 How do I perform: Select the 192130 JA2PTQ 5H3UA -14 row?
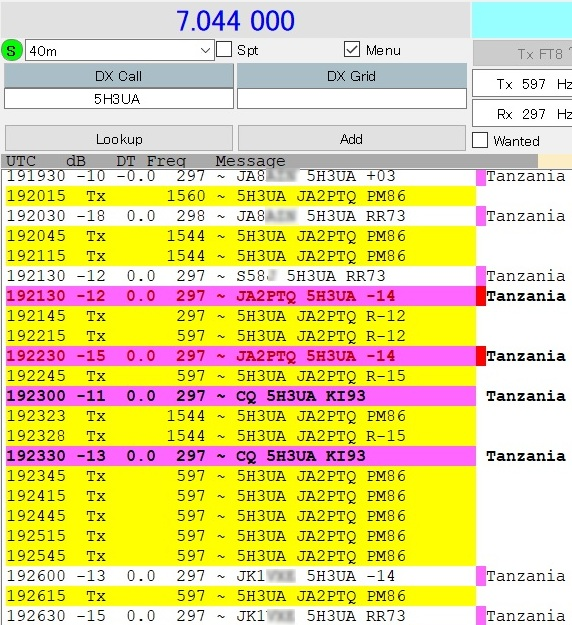[241, 296]
